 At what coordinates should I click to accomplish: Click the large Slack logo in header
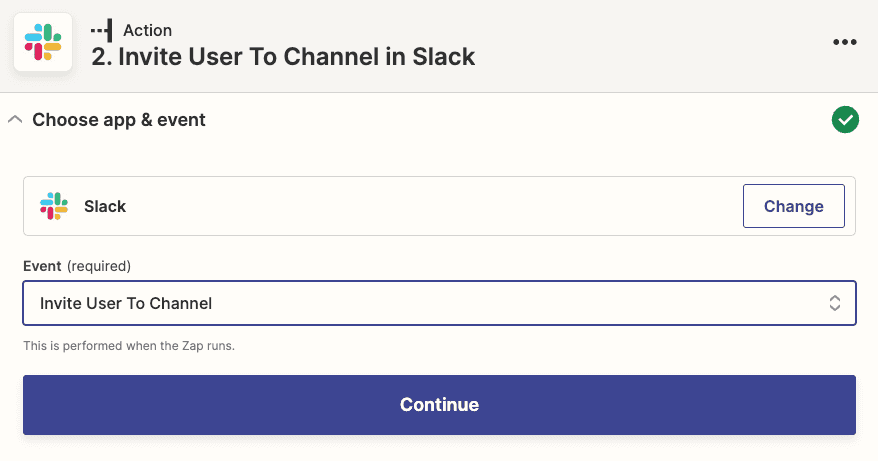pos(43,42)
